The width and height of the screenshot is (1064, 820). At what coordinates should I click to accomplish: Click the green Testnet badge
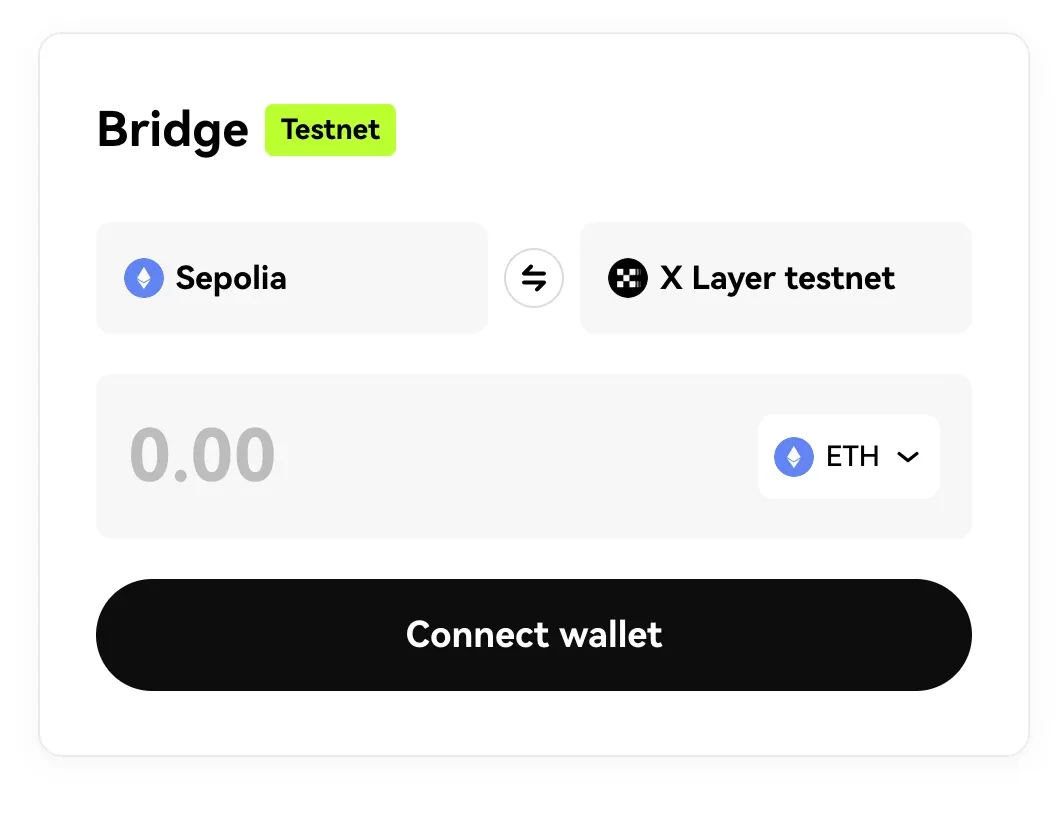[x=330, y=130]
